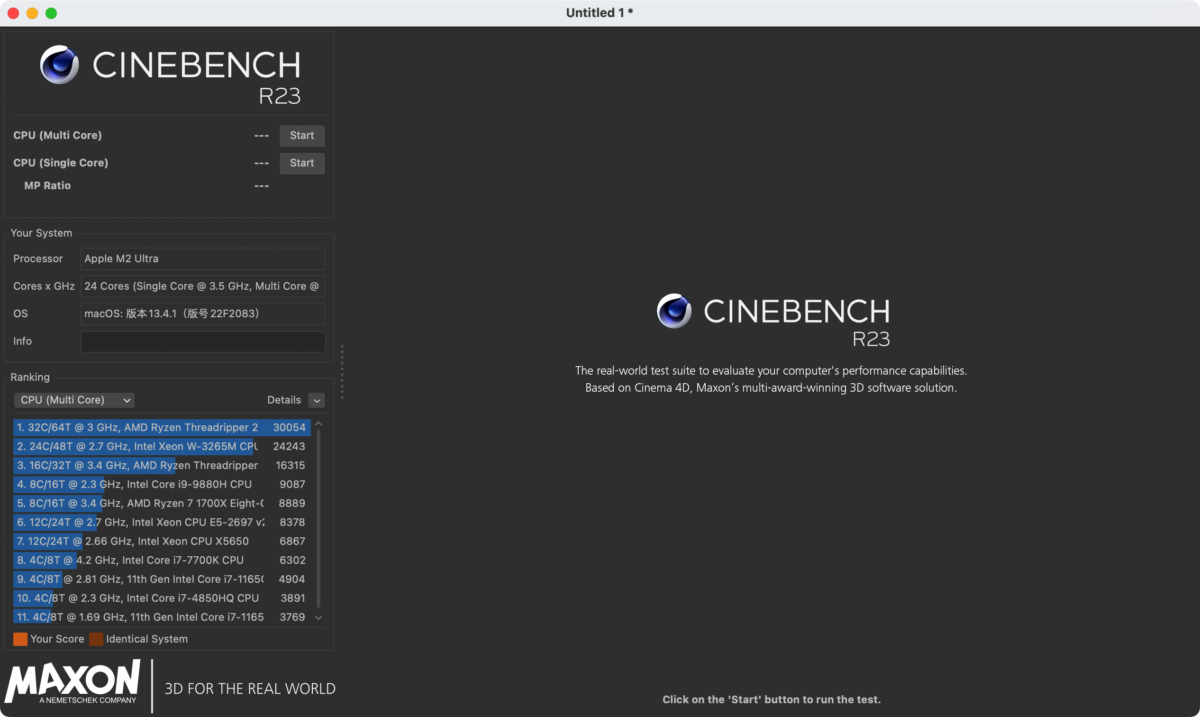Click the orange Your Score color swatch
The image size is (1200, 717).
(20, 639)
